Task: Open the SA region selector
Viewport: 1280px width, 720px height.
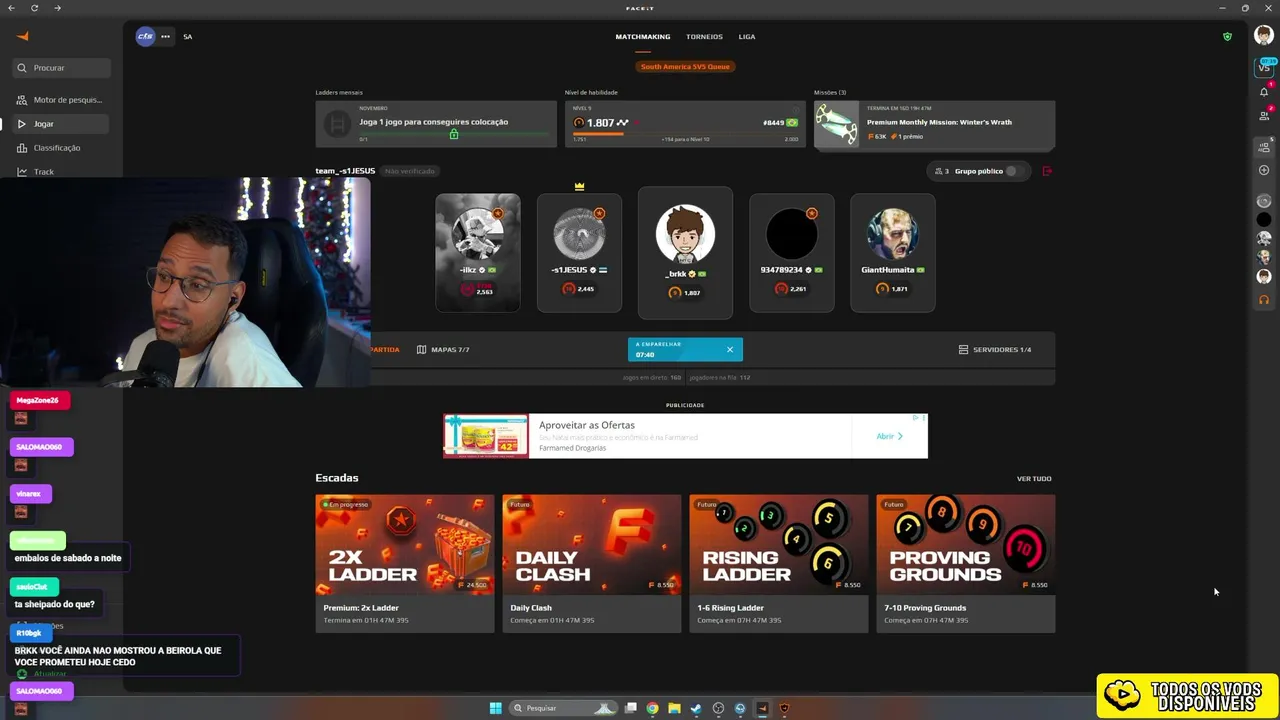Action: pyautogui.click(x=187, y=36)
